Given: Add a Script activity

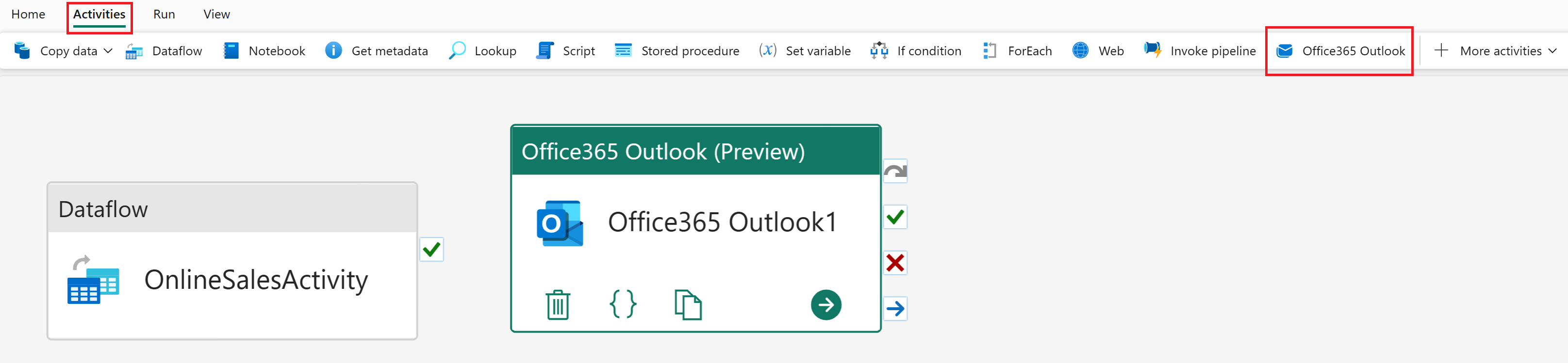Looking at the screenshot, I should click(x=565, y=50).
